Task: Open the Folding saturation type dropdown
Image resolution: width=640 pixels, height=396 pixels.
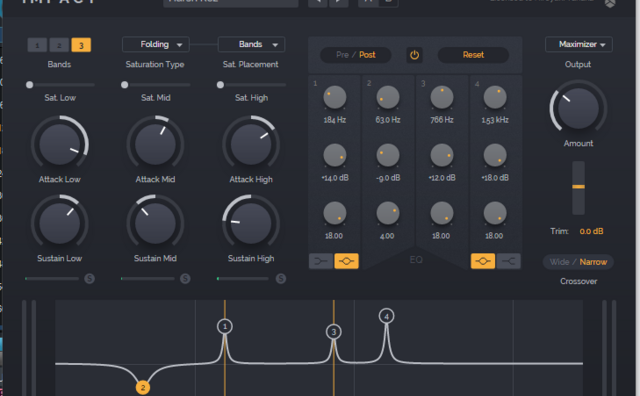Action: [156, 44]
